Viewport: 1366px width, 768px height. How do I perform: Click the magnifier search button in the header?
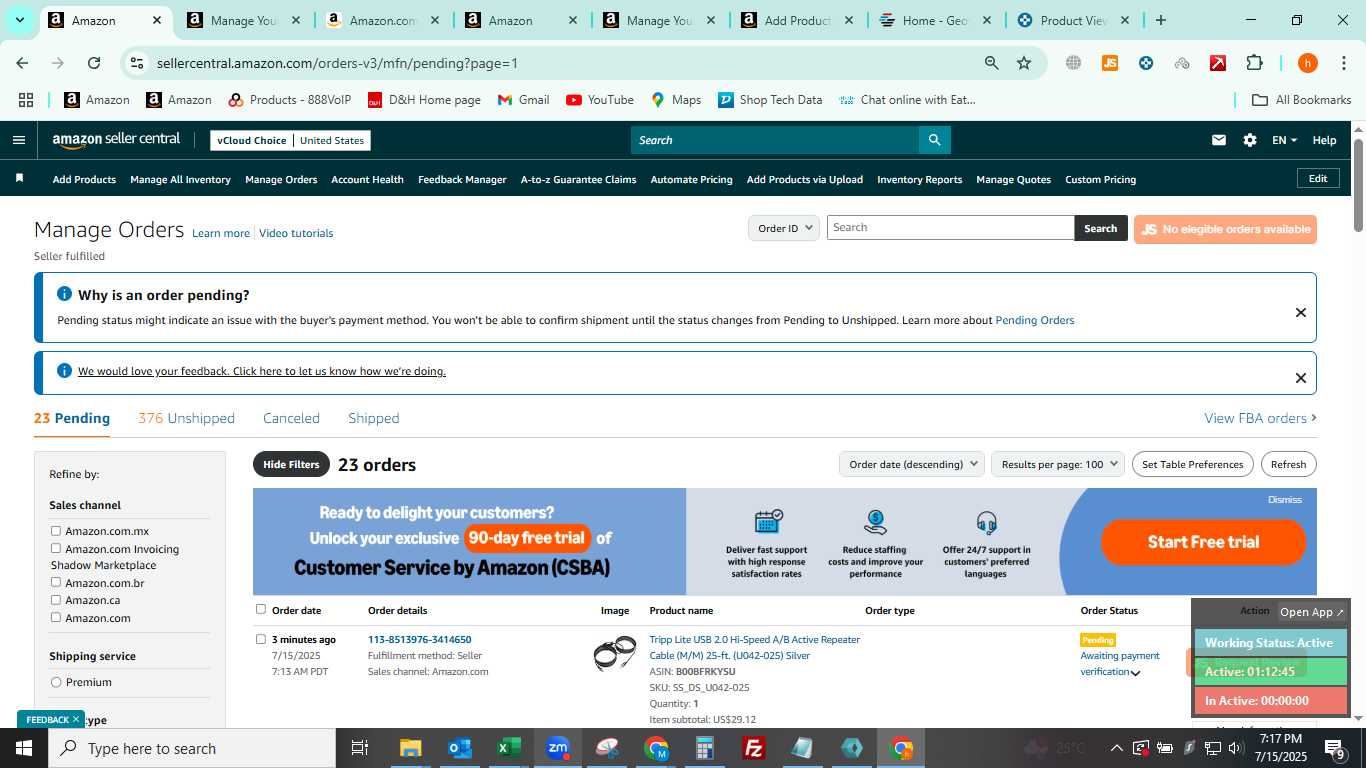pos(934,140)
